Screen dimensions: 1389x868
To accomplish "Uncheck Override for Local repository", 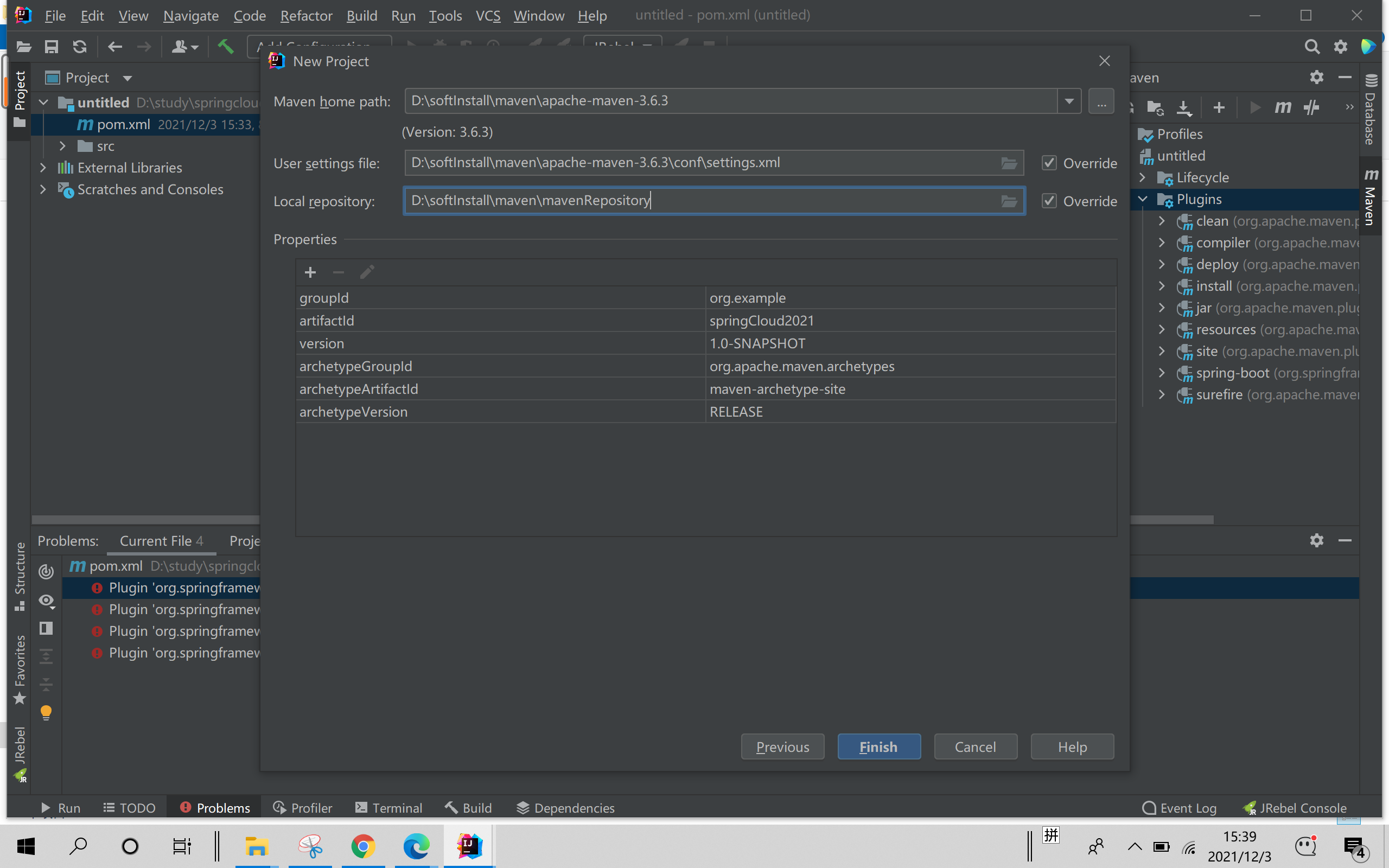I will click(1049, 201).
